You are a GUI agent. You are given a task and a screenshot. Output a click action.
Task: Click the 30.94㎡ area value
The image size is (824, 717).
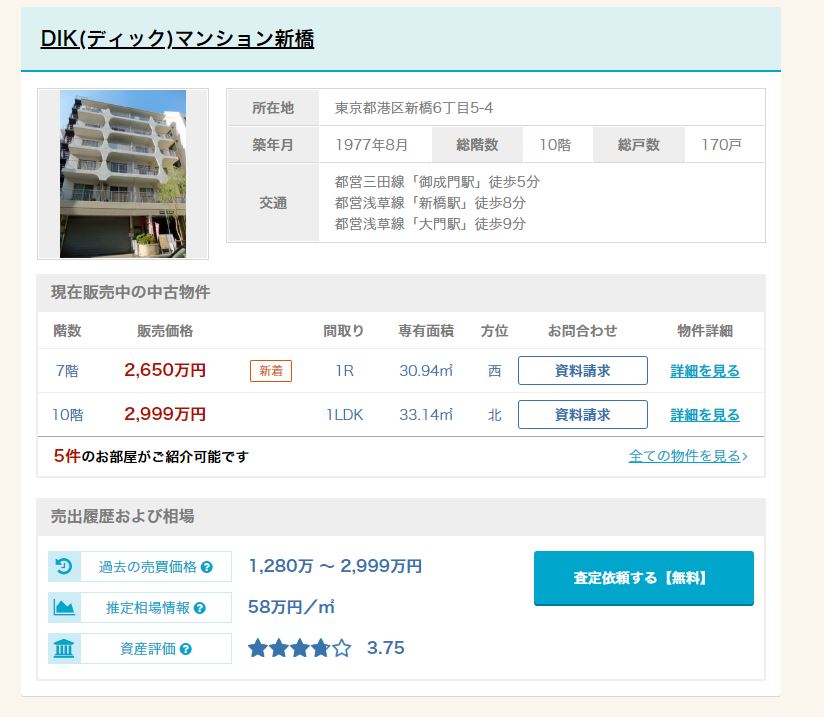426,371
